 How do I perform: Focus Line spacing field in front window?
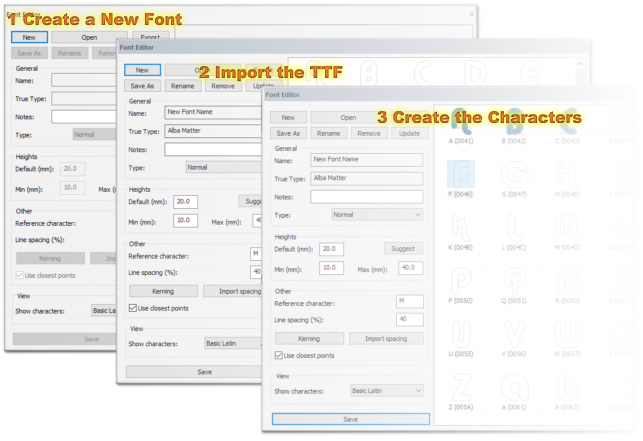[x=410, y=319]
